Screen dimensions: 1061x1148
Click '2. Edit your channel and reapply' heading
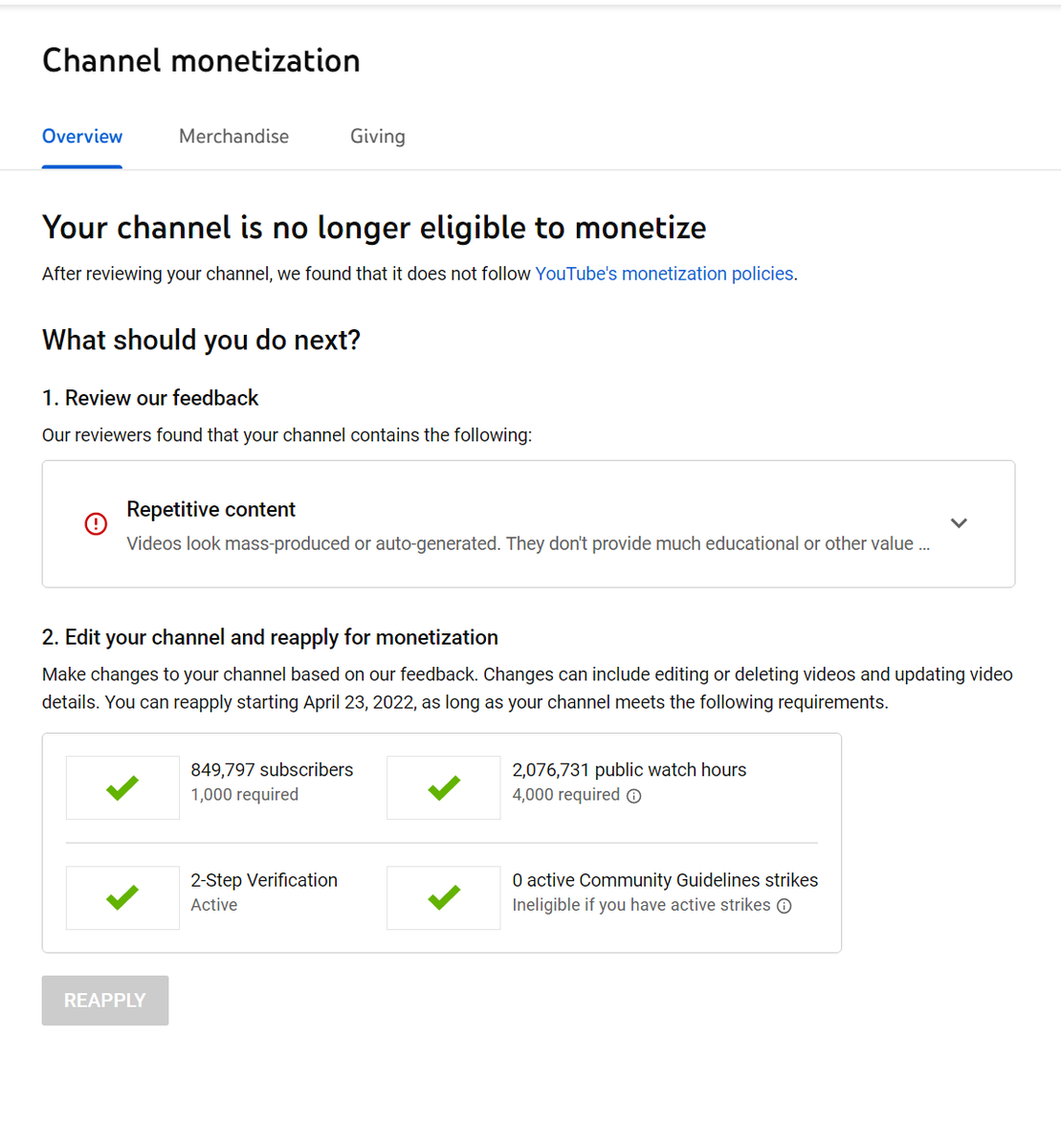click(270, 637)
